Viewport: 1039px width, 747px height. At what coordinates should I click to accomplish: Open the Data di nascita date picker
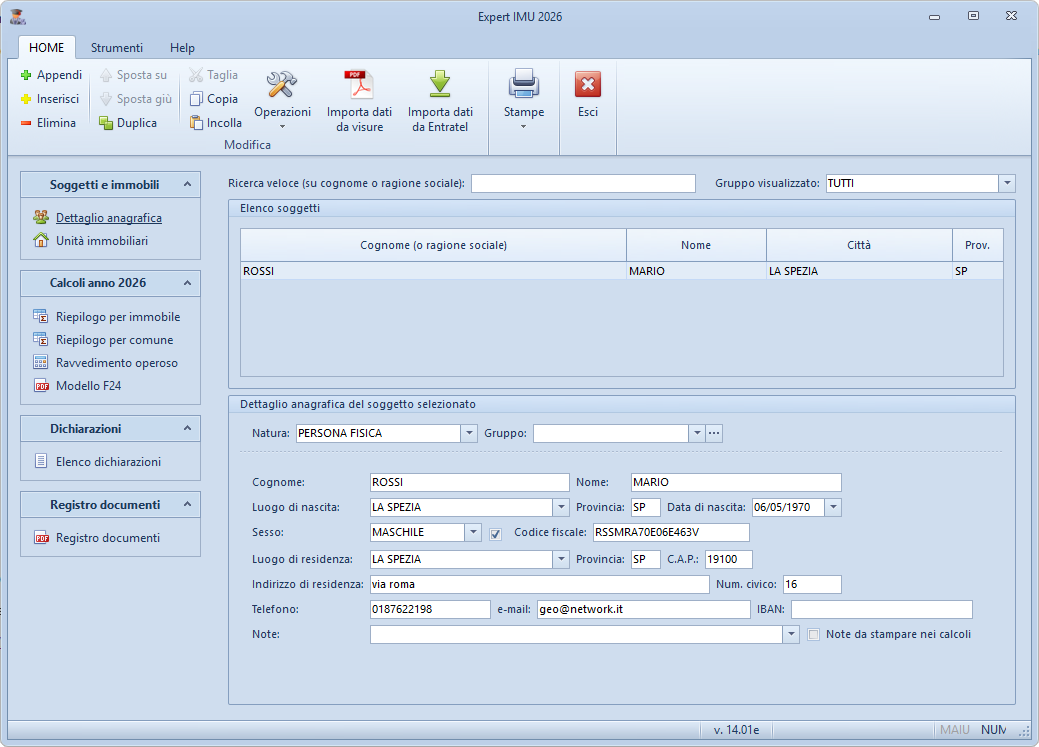pyautogui.click(x=833, y=508)
